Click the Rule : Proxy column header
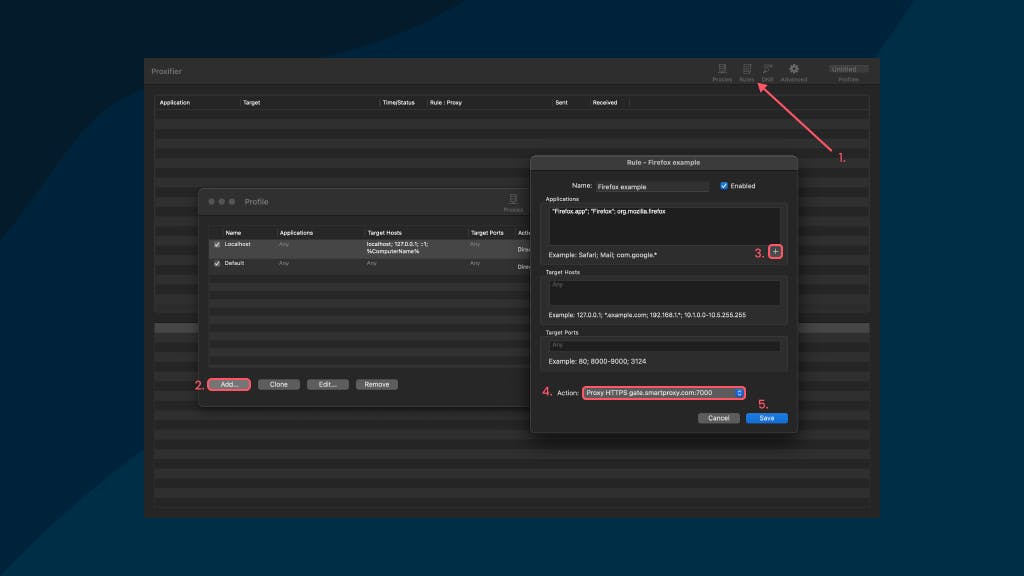Viewport: 1024px width, 576px height. [x=445, y=103]
